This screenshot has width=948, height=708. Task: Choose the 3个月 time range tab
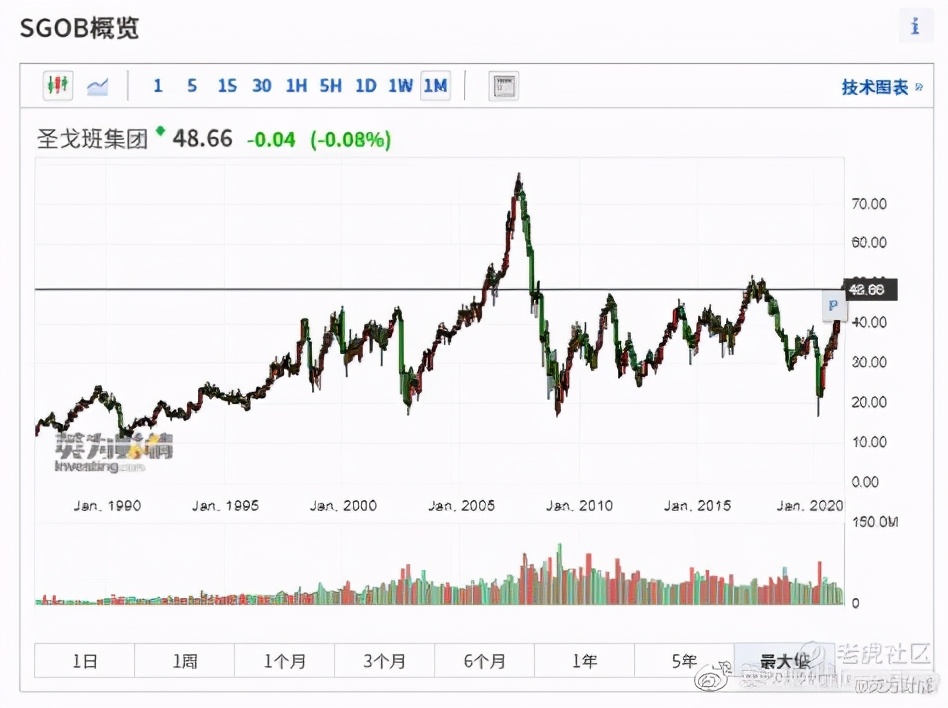click(384, 661)
